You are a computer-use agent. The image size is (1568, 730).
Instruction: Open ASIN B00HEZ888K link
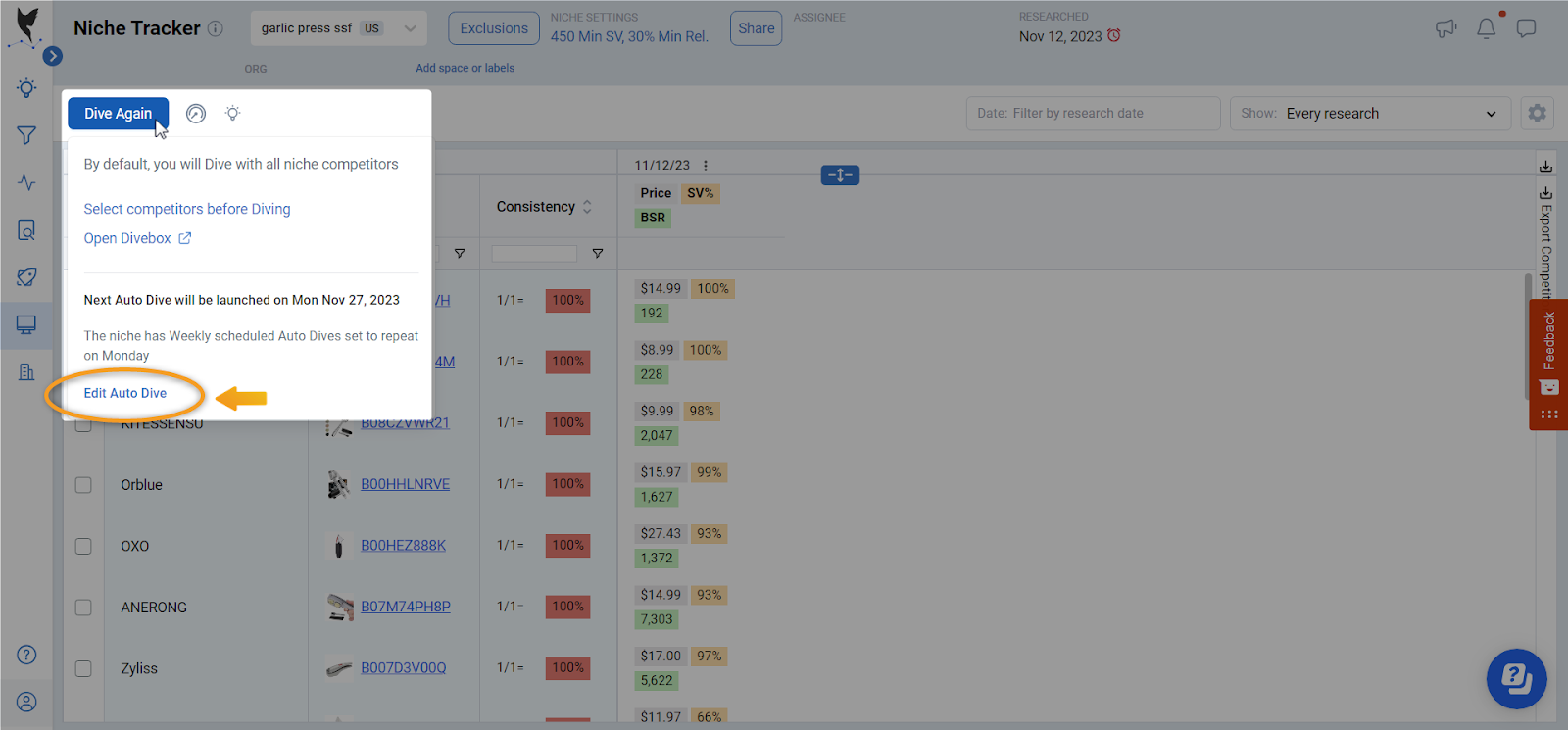403,545
